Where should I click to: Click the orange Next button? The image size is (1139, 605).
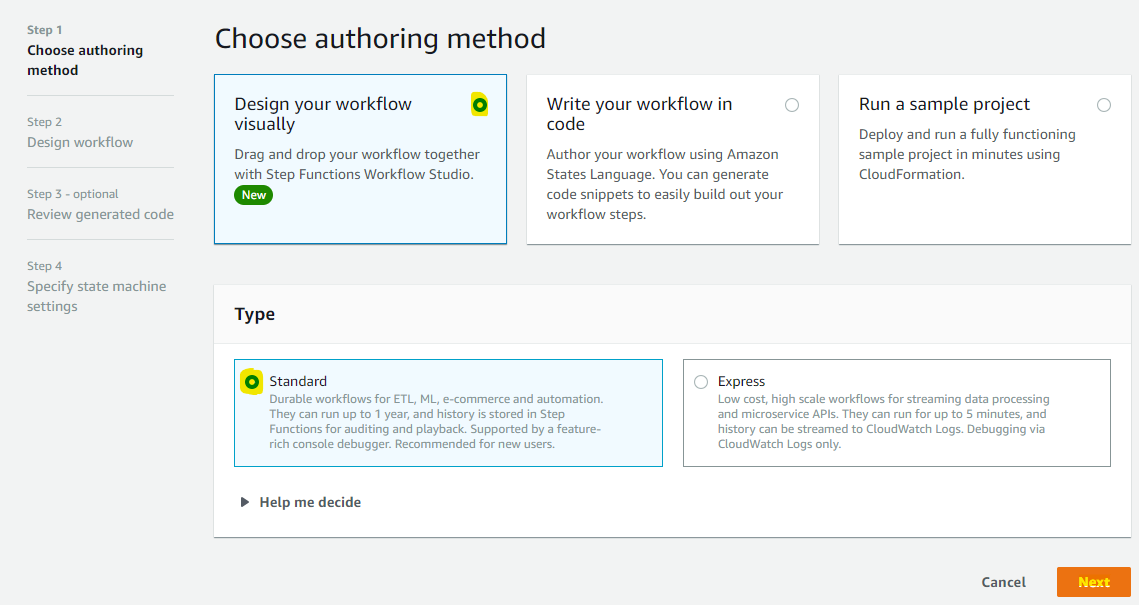point(1093,582)
